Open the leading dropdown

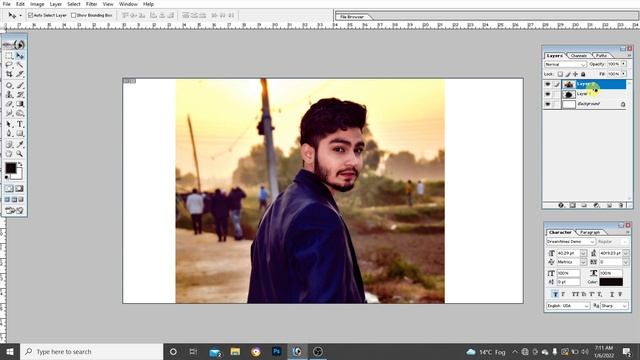tap(626, 253)
